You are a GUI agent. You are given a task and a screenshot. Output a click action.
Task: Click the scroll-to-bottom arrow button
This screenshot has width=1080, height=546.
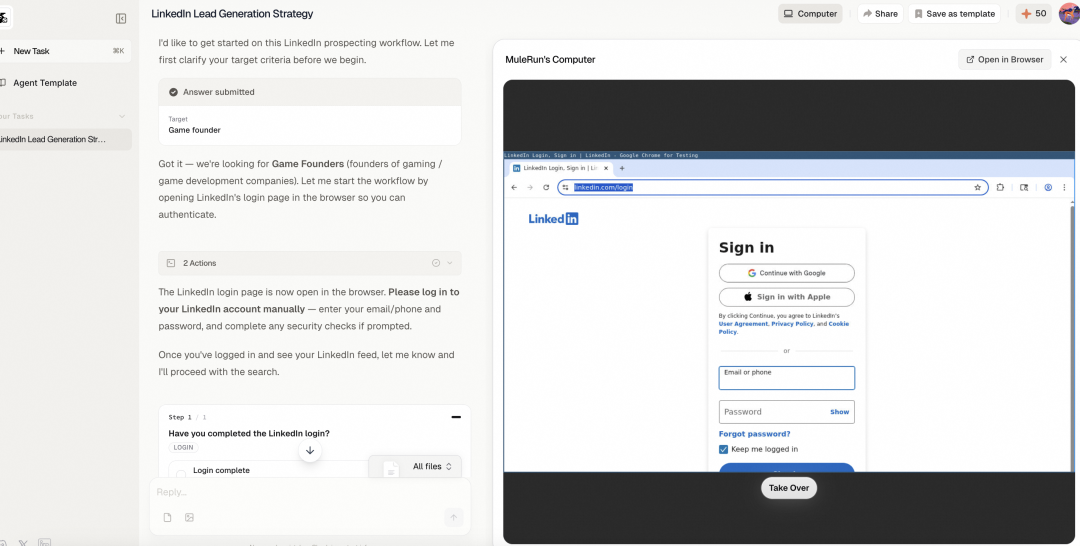[x=310, y=451]
